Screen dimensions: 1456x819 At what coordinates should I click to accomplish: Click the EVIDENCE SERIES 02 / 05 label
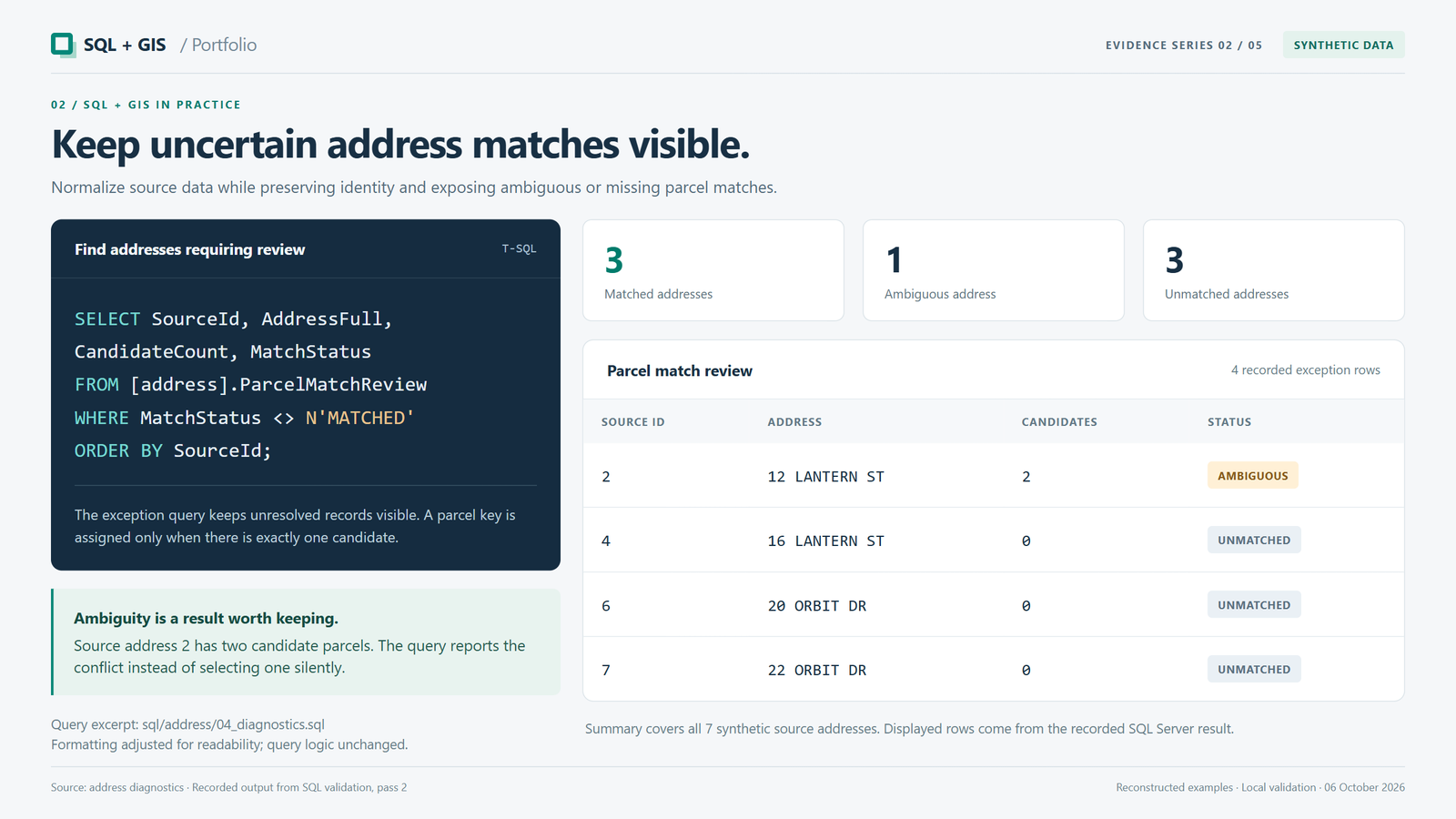1183,45
